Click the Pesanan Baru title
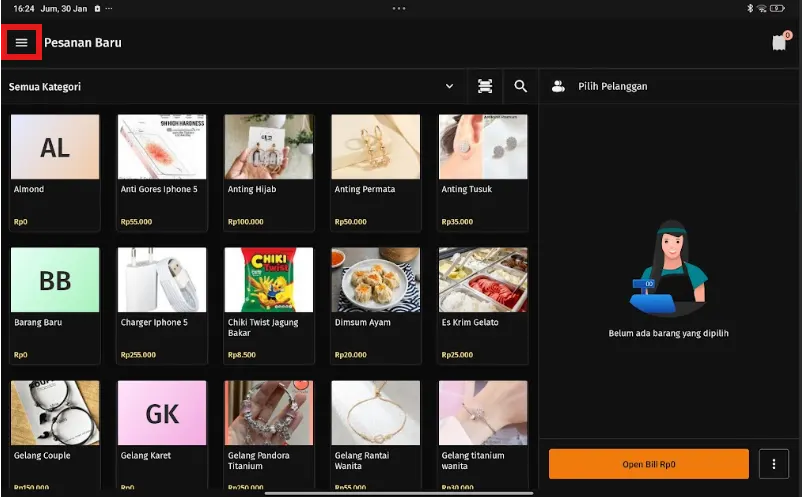 [x=83, y=42]
